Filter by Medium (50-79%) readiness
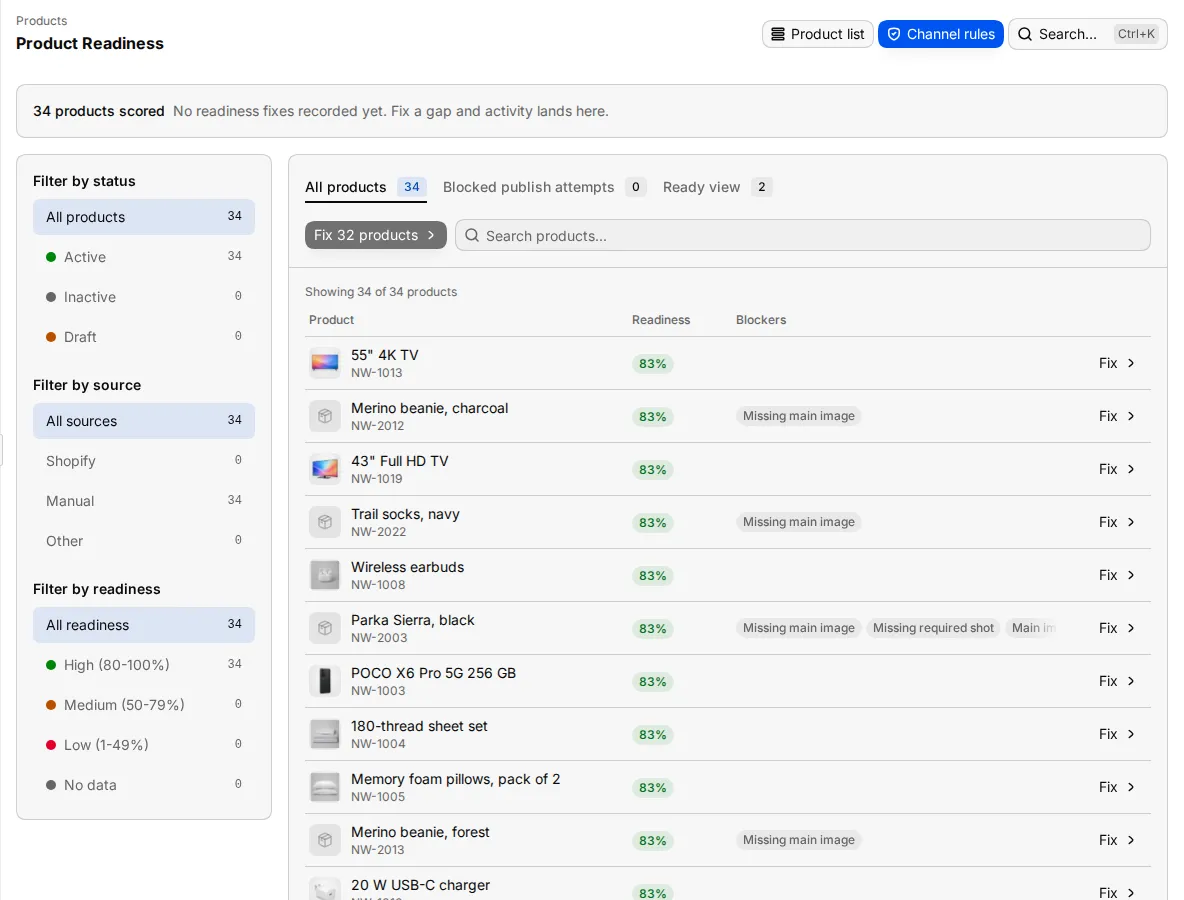 point(143,704)
